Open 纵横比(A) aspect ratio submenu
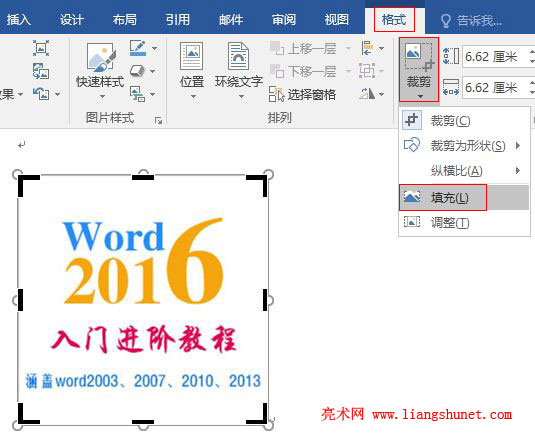 [x=465, y=171]
